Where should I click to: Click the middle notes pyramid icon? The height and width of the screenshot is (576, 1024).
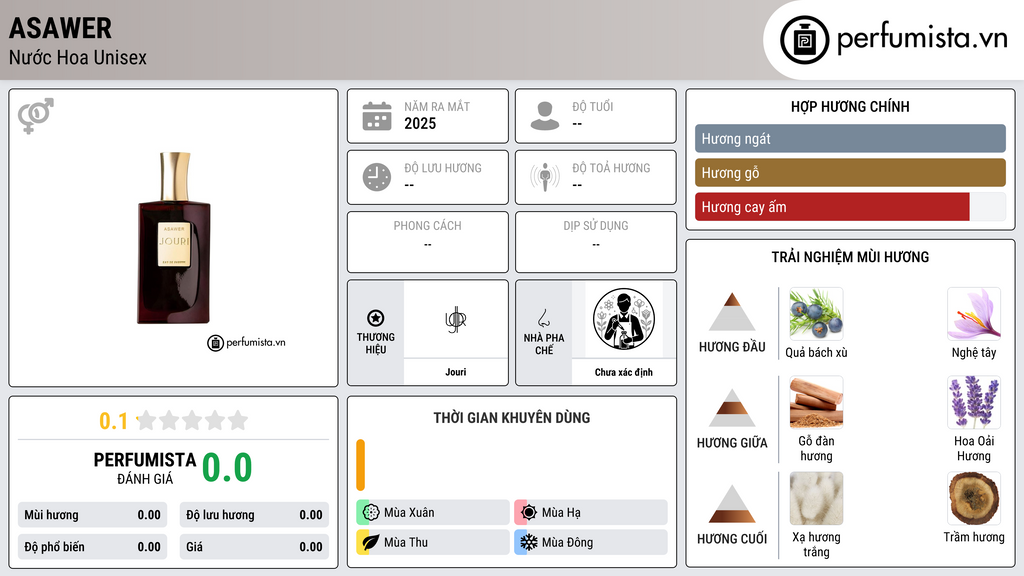click(x=732, y=408)
